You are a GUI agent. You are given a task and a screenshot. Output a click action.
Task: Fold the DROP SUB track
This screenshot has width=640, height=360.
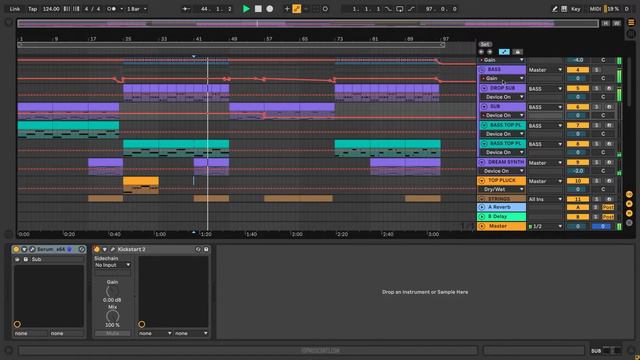pyautogui.click(x=484, y=88)
